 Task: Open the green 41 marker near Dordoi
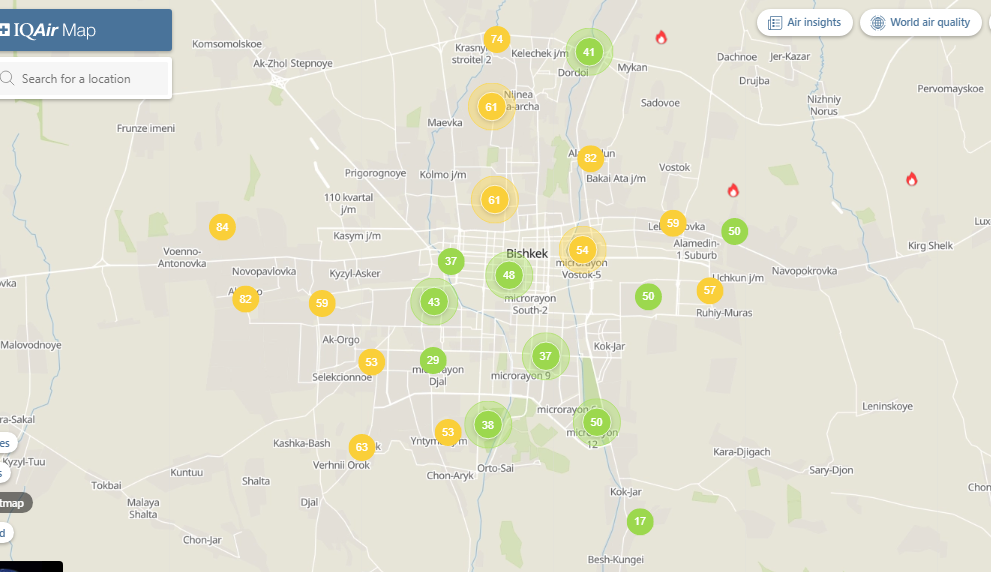click(589, 52)
